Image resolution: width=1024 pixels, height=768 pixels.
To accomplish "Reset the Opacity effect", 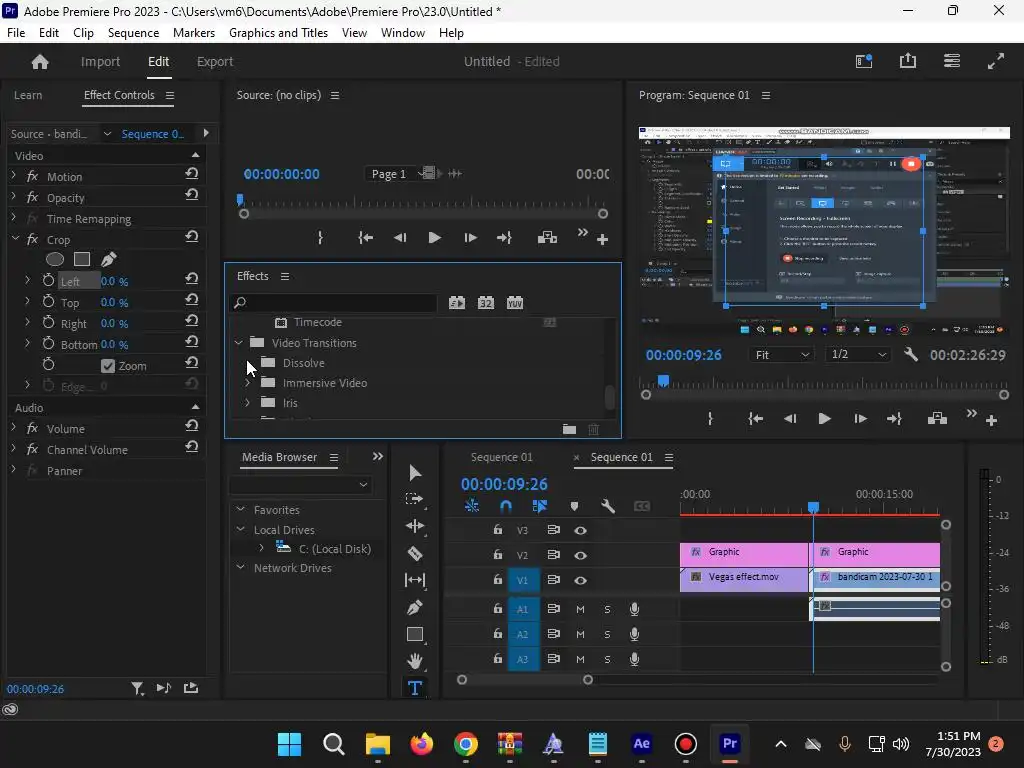I will point(191,195).
